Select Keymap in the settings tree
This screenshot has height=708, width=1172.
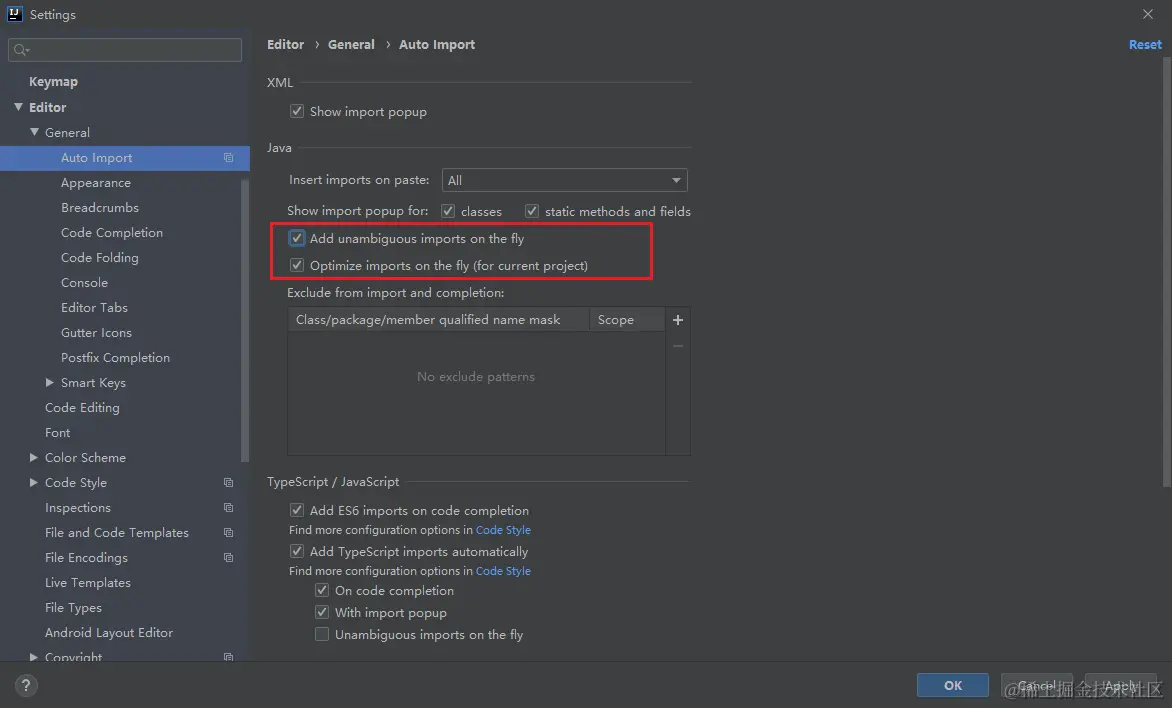[53, 81]
